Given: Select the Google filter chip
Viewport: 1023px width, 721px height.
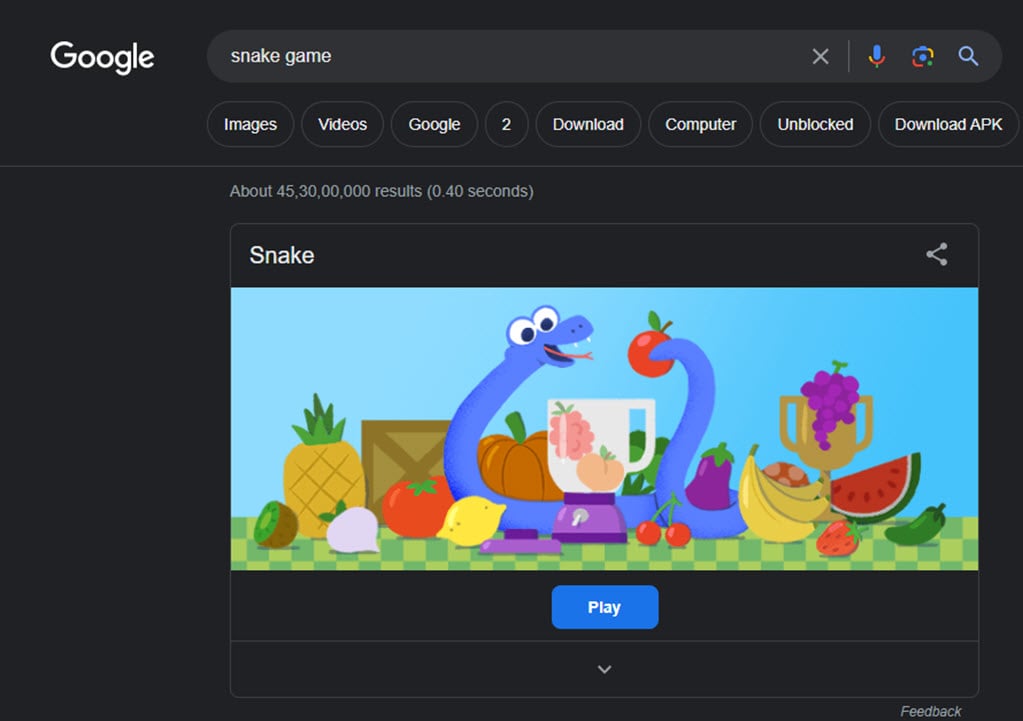Looking at the screenshot, I should [434, 125].
